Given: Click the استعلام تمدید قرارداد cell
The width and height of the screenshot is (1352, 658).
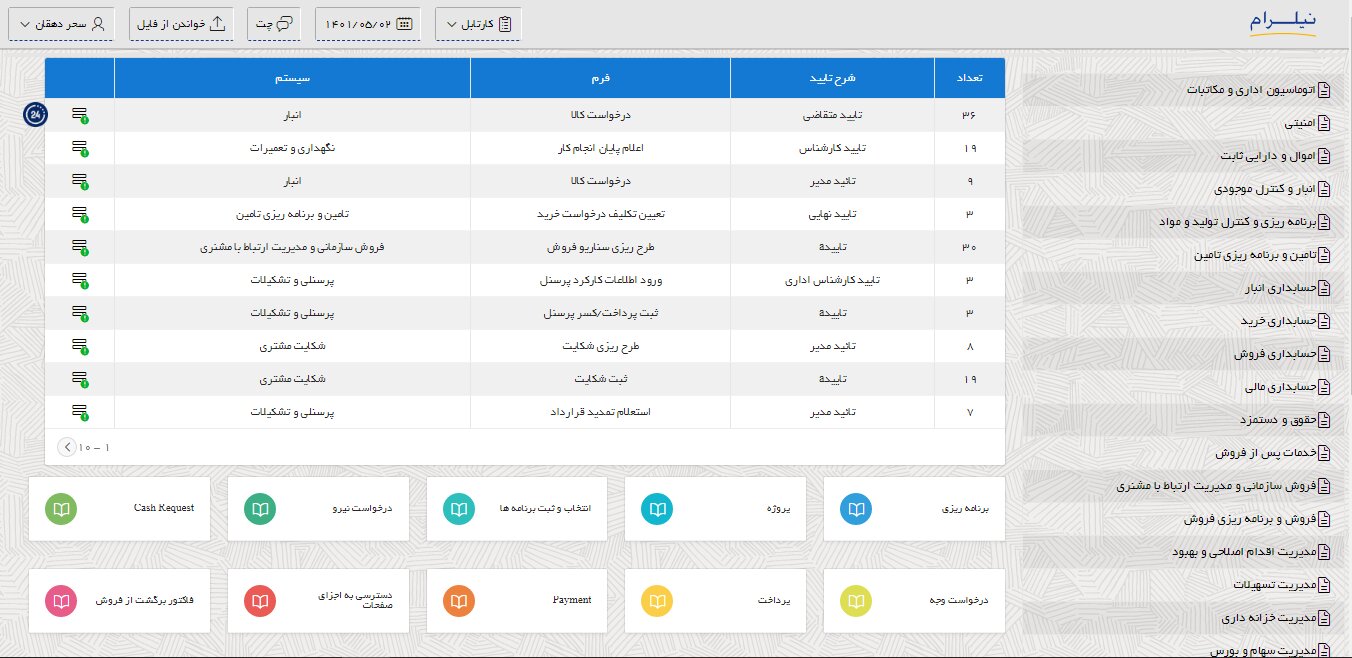Looking at the screenshot, I should [x=600, y=412].
